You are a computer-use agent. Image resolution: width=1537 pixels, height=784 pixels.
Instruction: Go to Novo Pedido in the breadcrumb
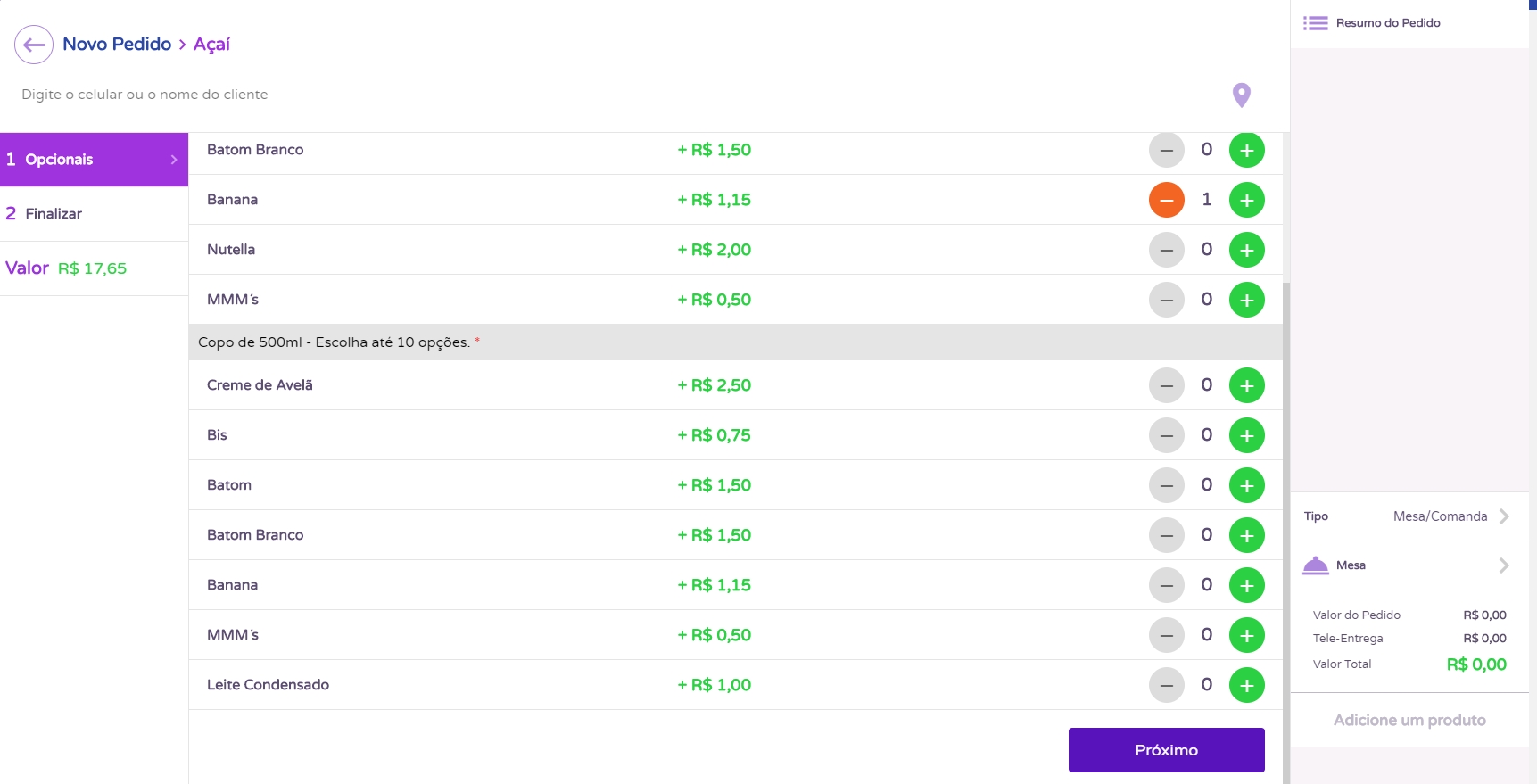[x=117, y=45]
